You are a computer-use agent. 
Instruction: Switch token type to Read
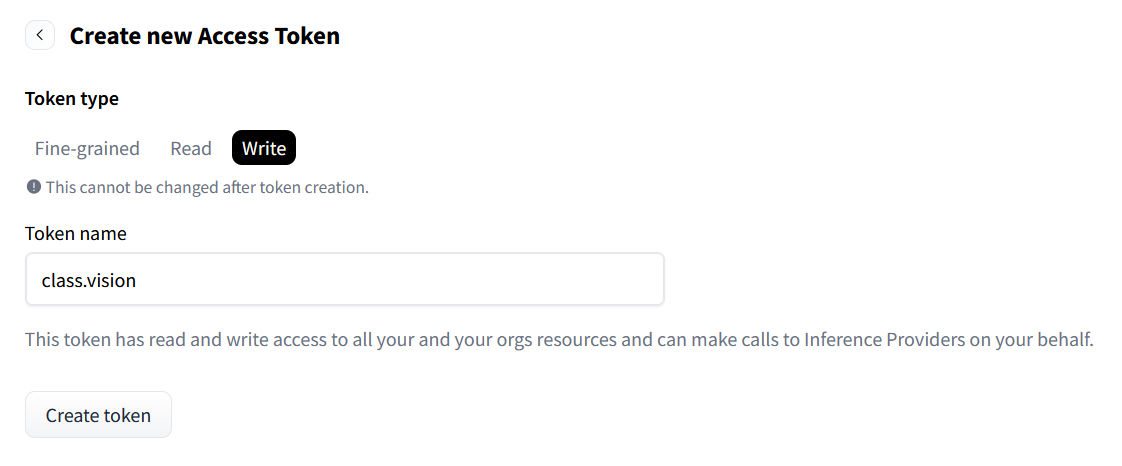pyautogui.click(x=191, y=148)
